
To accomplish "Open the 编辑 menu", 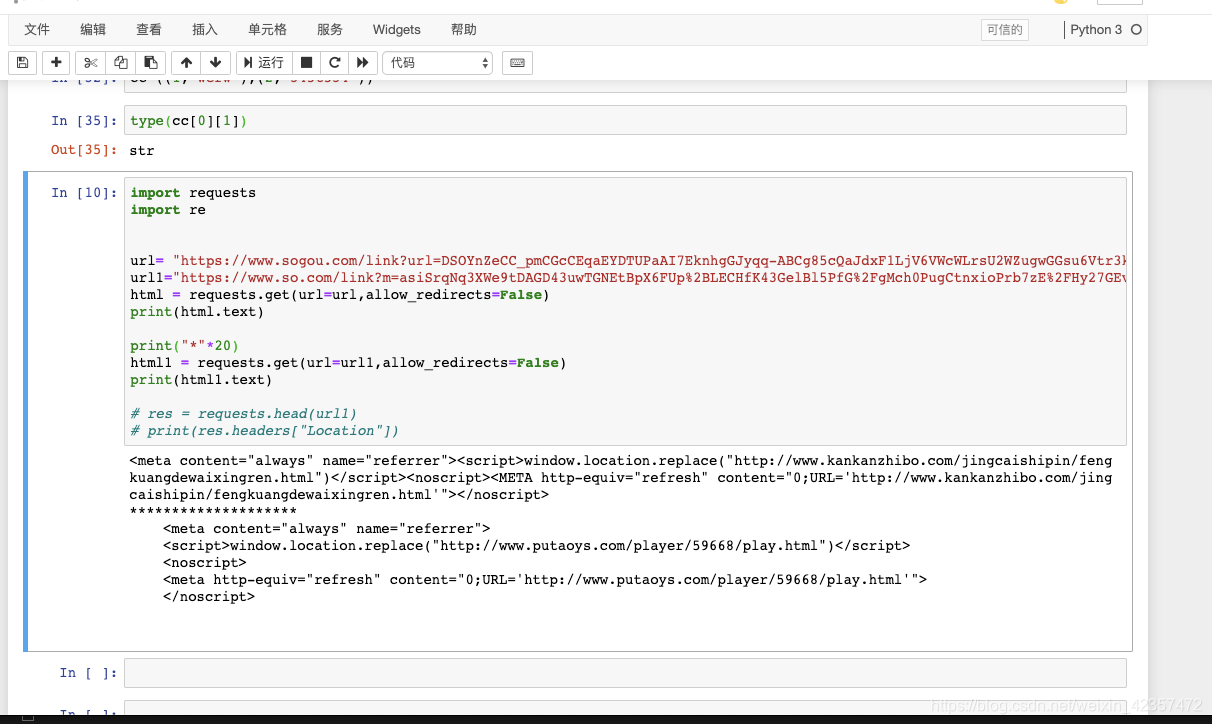I will point(93,30).
